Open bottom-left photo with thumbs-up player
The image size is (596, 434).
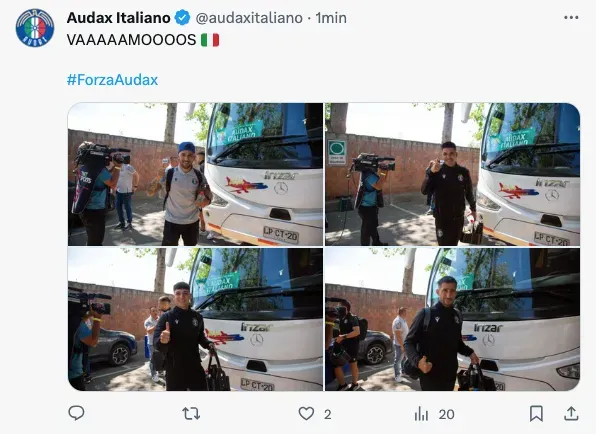click(x=195, y=319)
